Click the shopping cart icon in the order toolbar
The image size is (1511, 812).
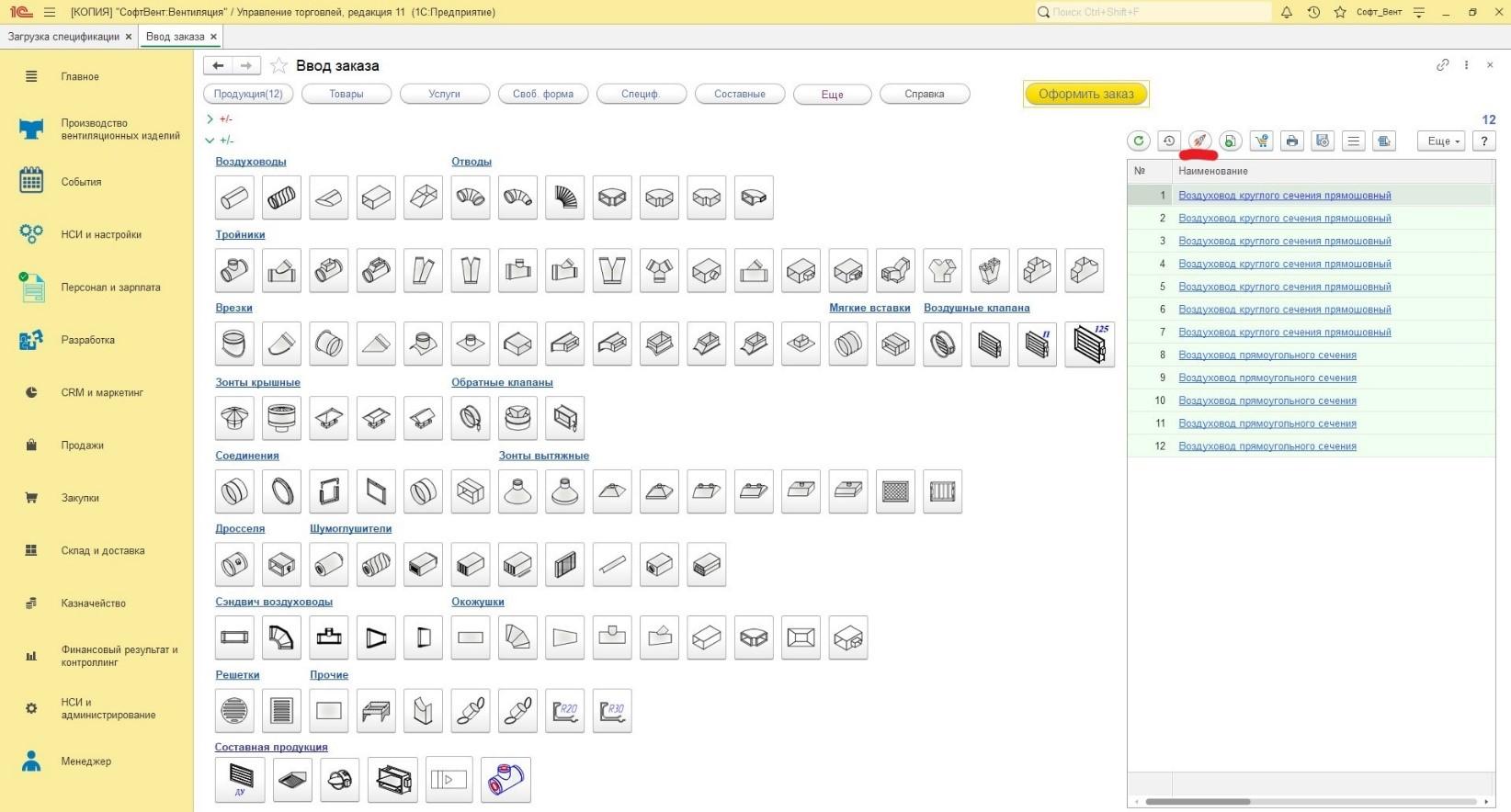click(x=1261, y=141)
